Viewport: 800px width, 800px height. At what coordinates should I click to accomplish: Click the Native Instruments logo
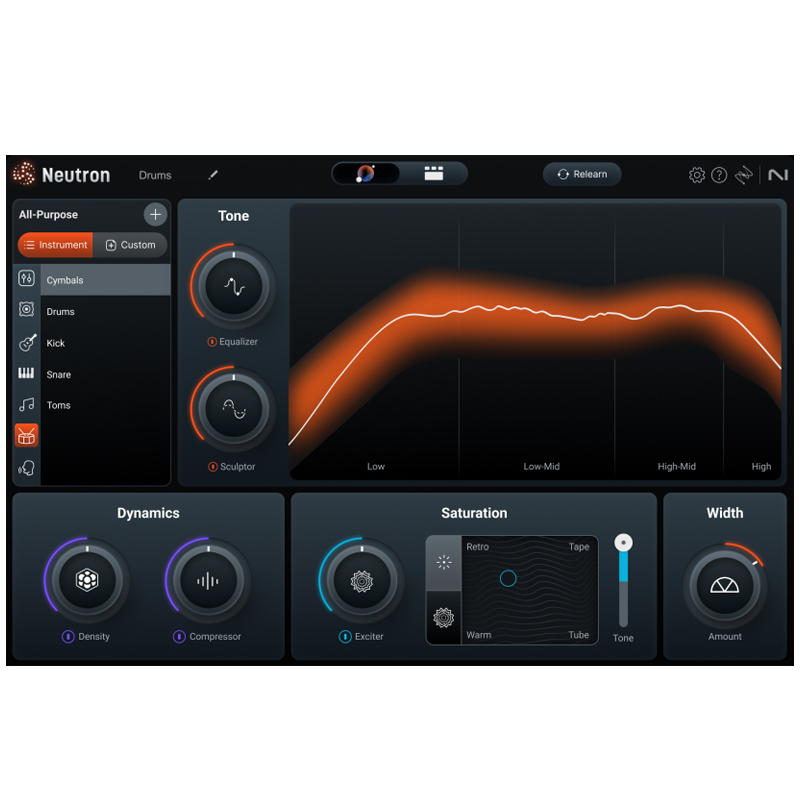click(778, 175)
